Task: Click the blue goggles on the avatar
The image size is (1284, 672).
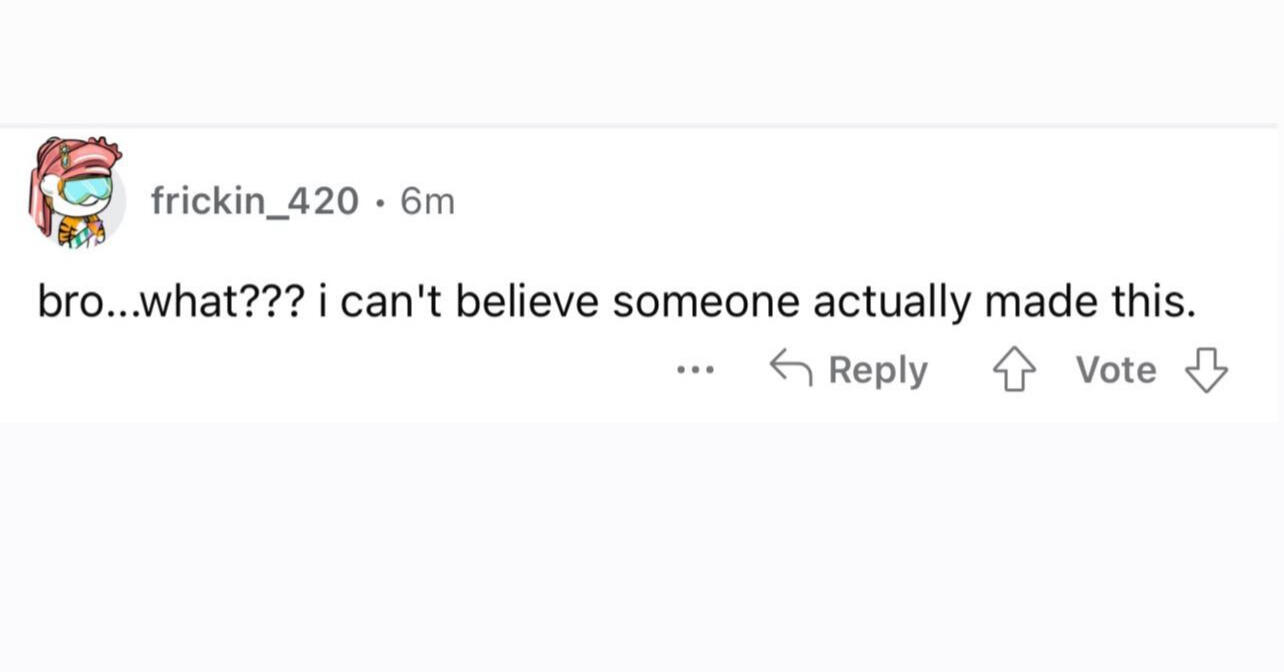Action: (x=86, y=189)
